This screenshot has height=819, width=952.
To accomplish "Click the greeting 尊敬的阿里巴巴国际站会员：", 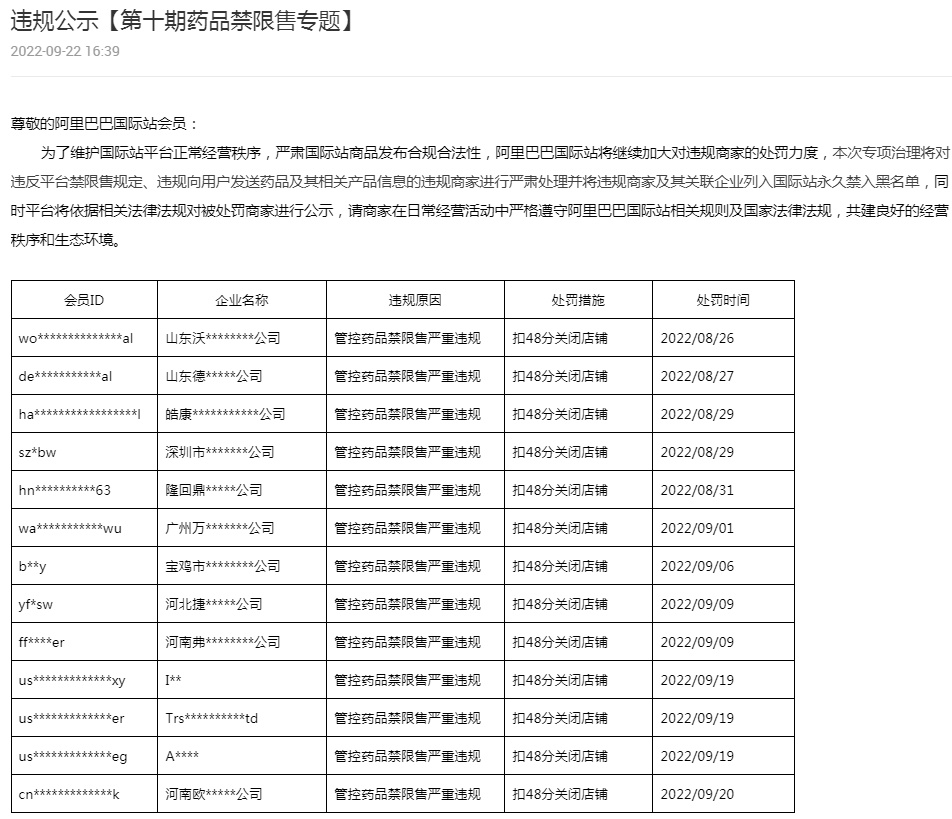I will pos(105,124).
